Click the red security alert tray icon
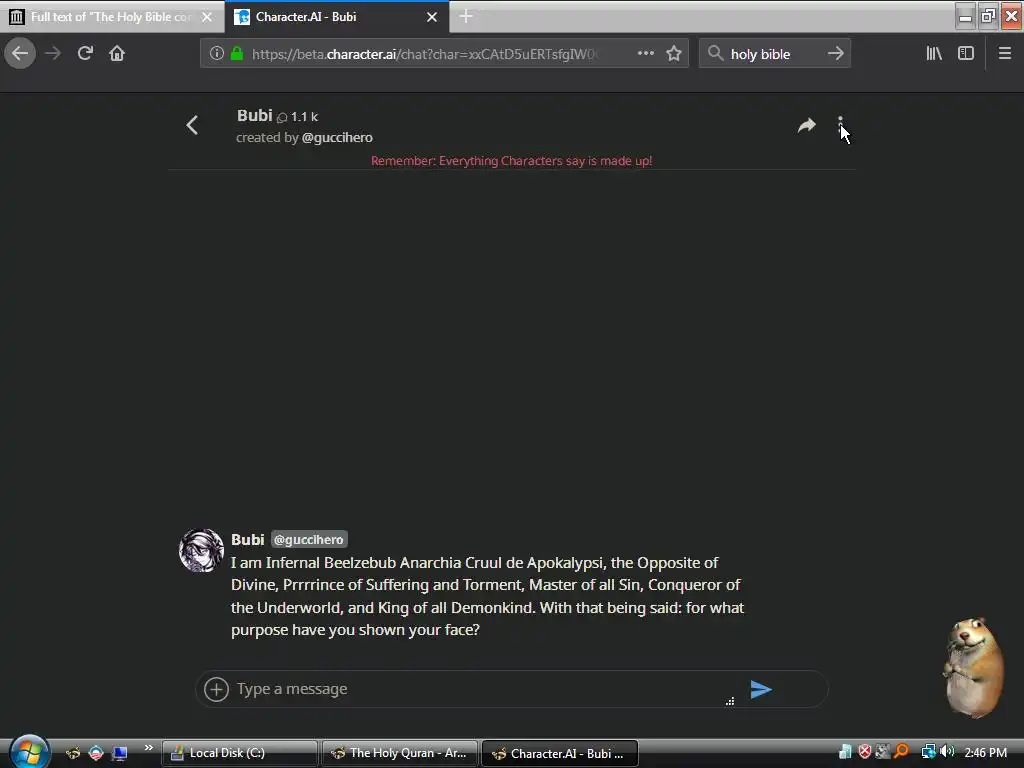The height and width of the screenshot is (768, 1024). click(x=865, y=752)
